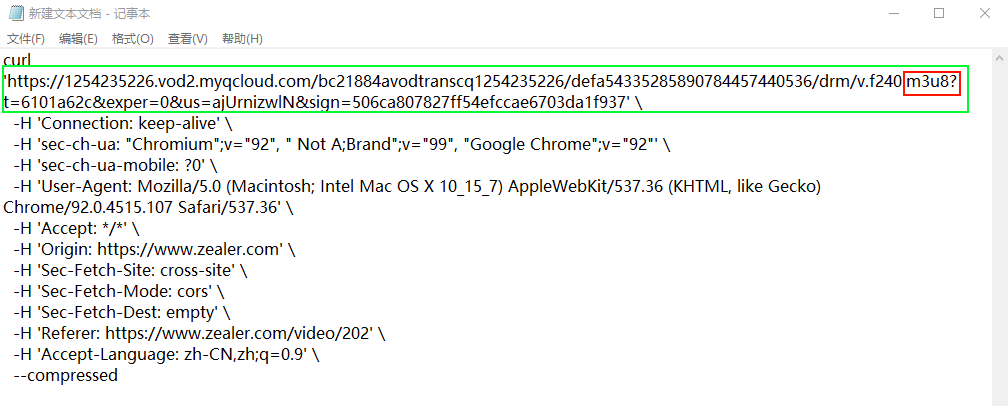Open the 帮助(H) menu
The image size is (1008, 406).
coord(242,39)
